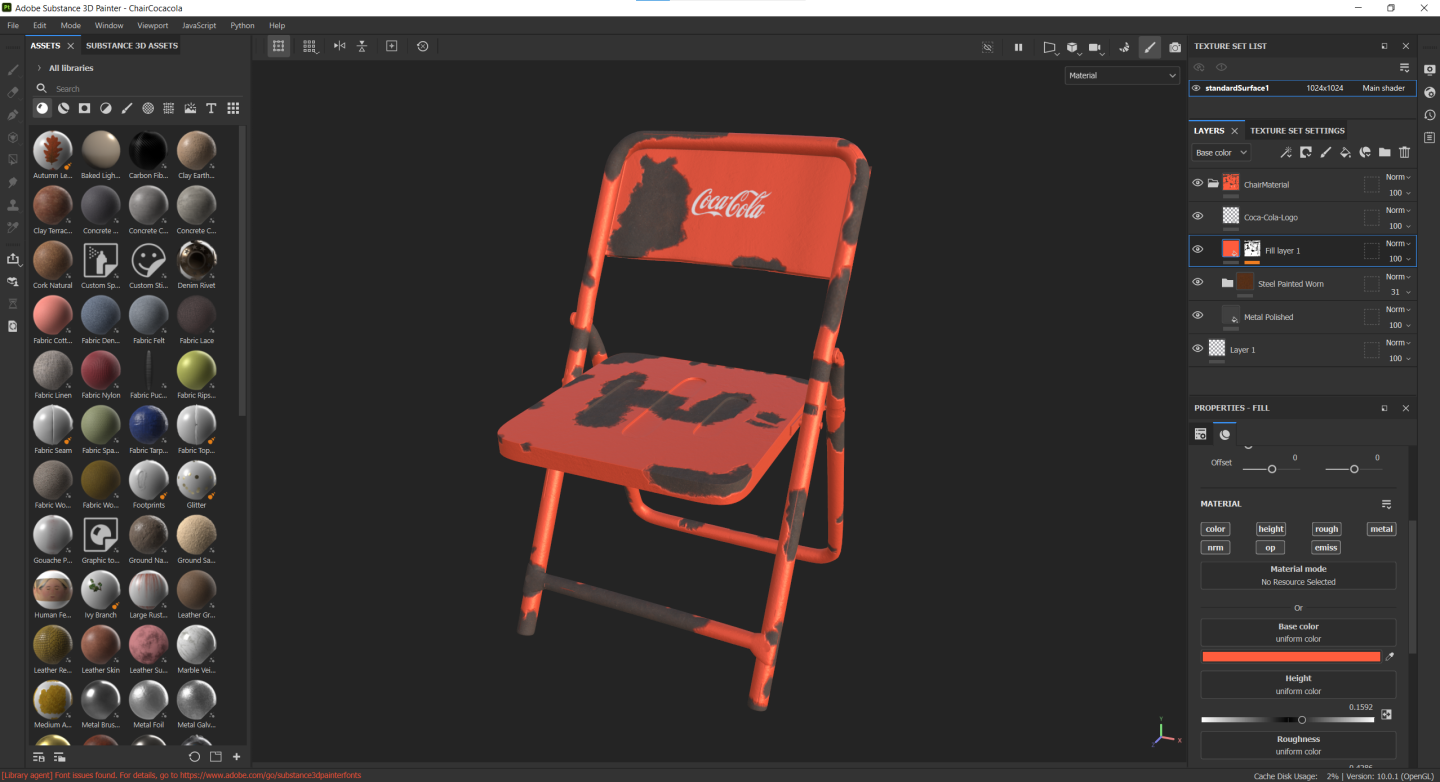Switch to Substance 3D Assets tab

pos(132,46)
